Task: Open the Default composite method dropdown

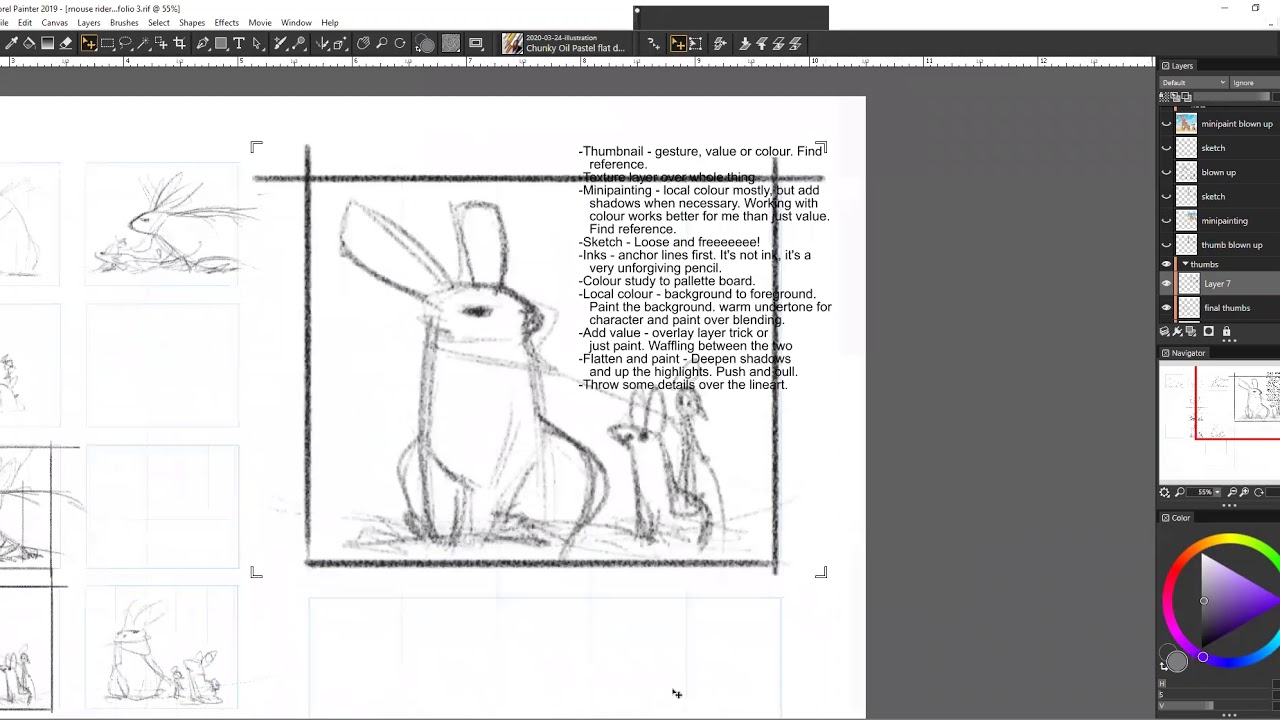Action: tap(1194, 83)
